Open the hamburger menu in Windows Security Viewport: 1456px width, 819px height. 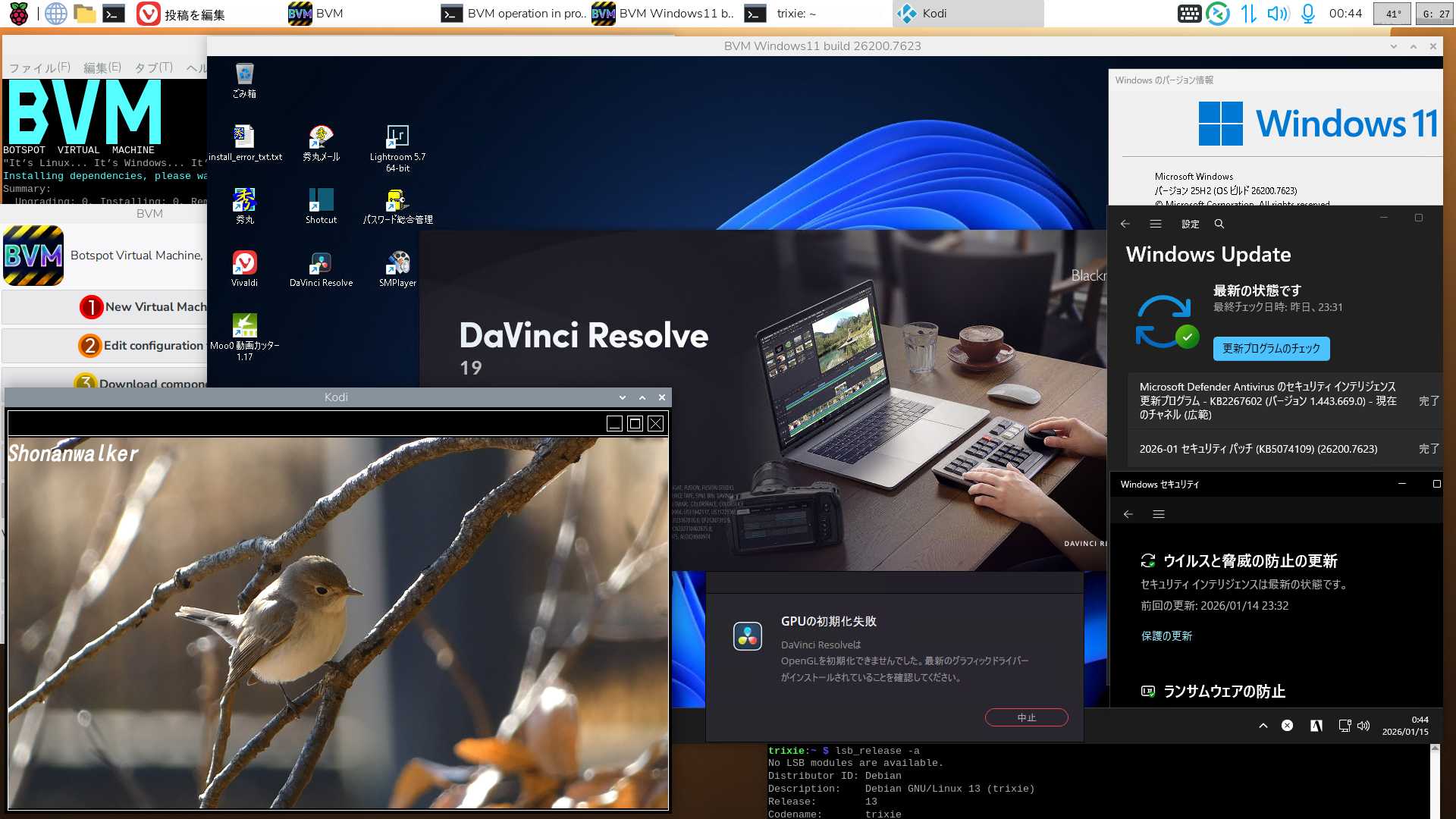click(x=1159, y=514)
